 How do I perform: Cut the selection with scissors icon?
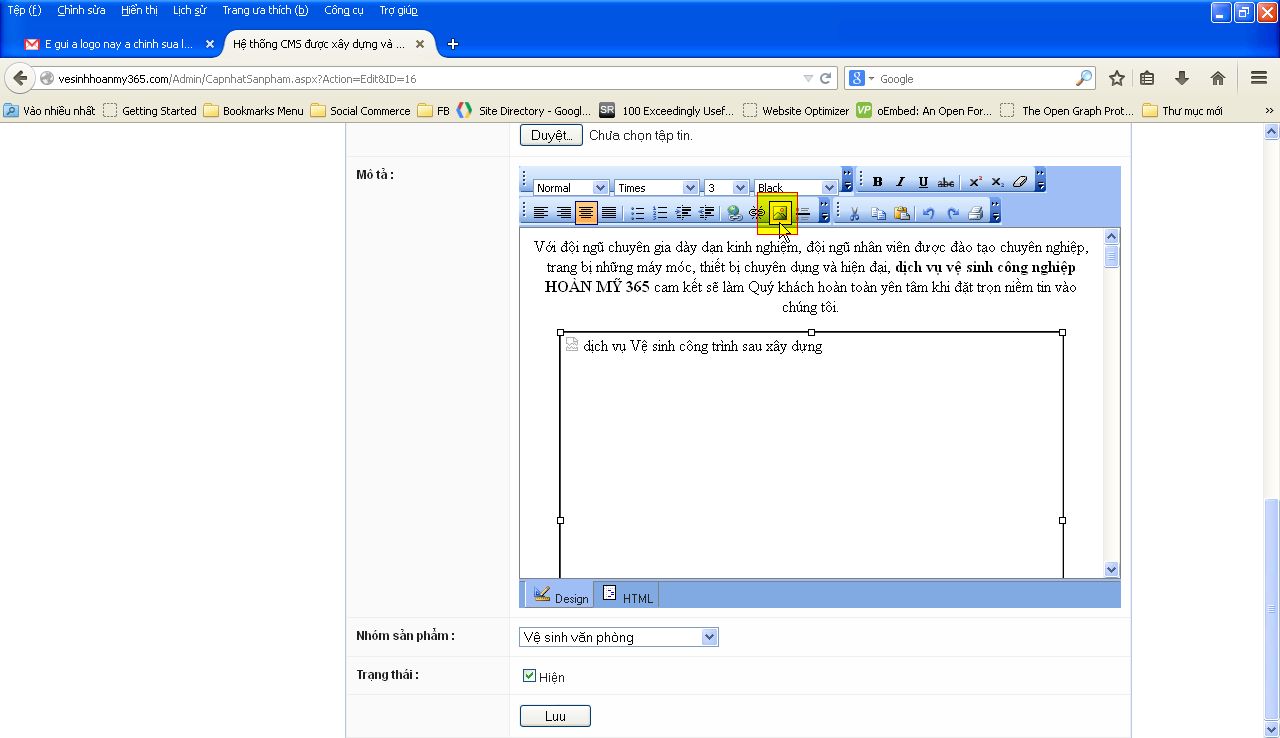point(855,213)
